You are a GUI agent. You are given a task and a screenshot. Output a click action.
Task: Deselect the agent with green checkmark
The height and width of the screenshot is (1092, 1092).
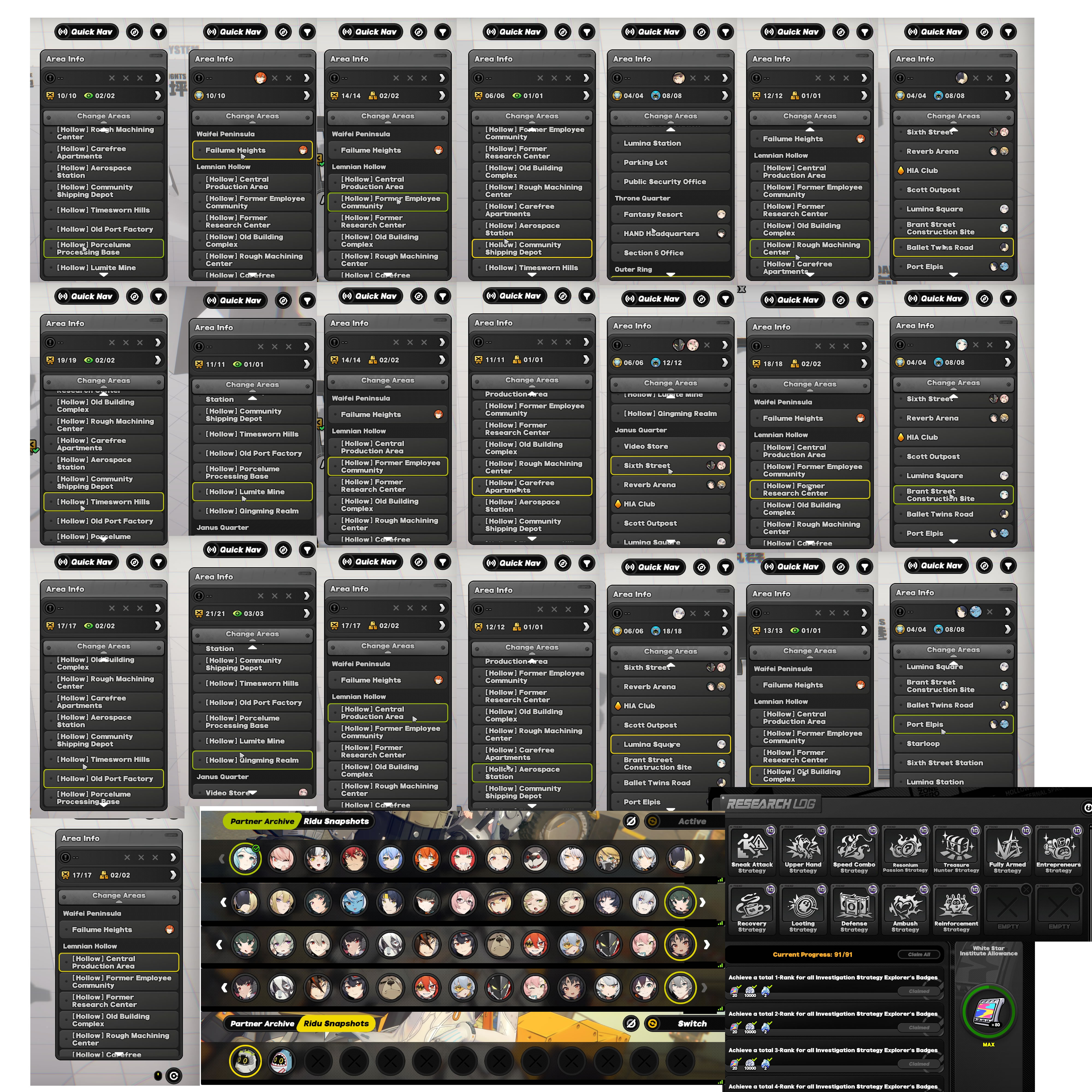tap(245, 859)
